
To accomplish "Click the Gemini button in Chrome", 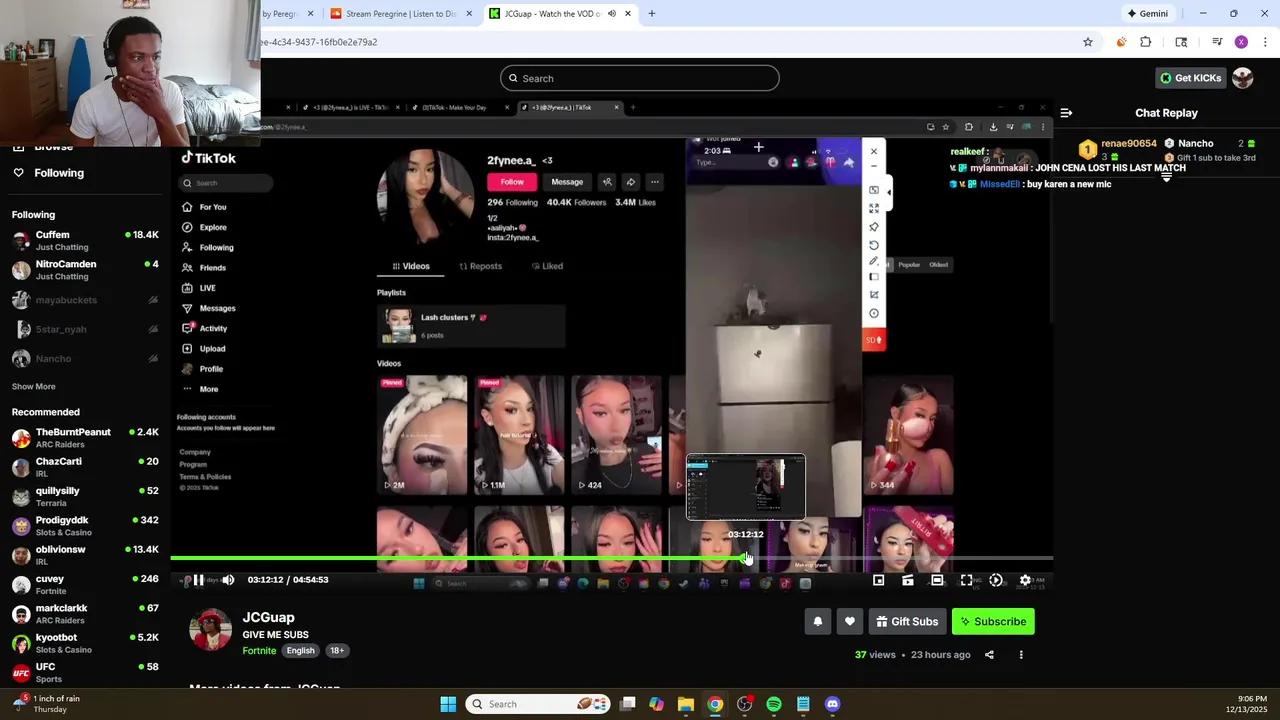I will [1147, 14].
